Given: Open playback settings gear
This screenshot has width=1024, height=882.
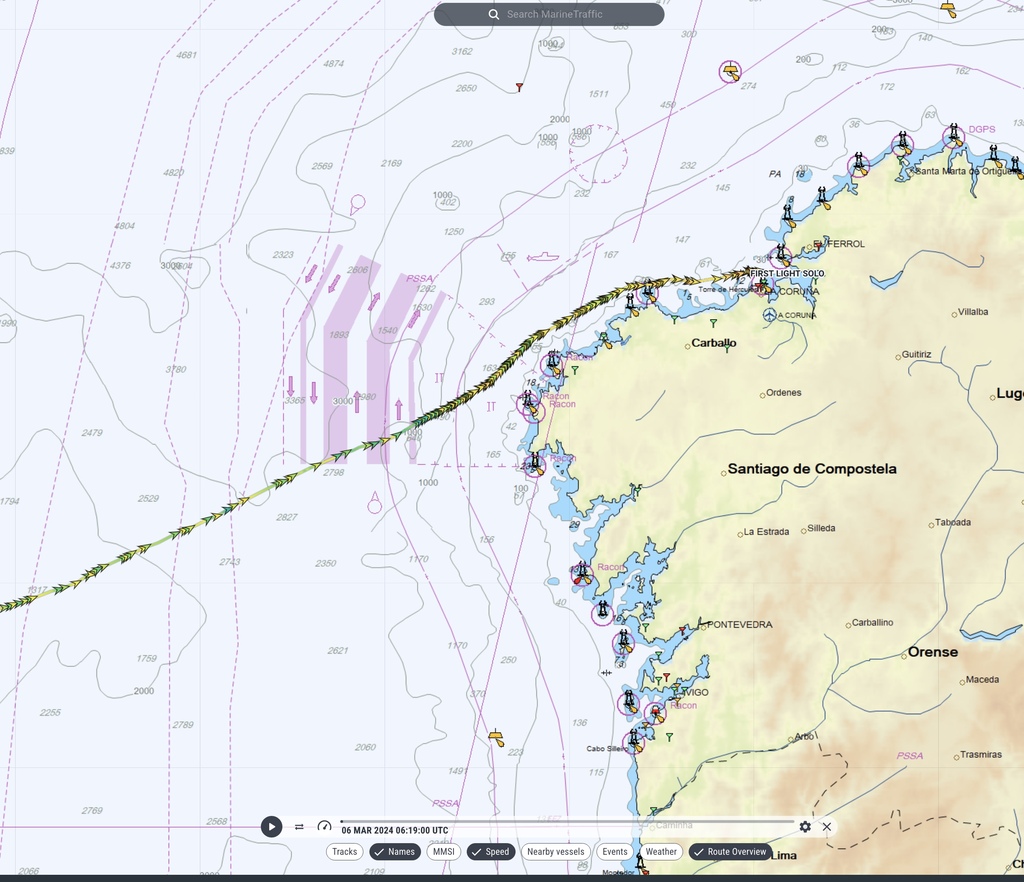Looking at the screenshot, I should 805,827.
